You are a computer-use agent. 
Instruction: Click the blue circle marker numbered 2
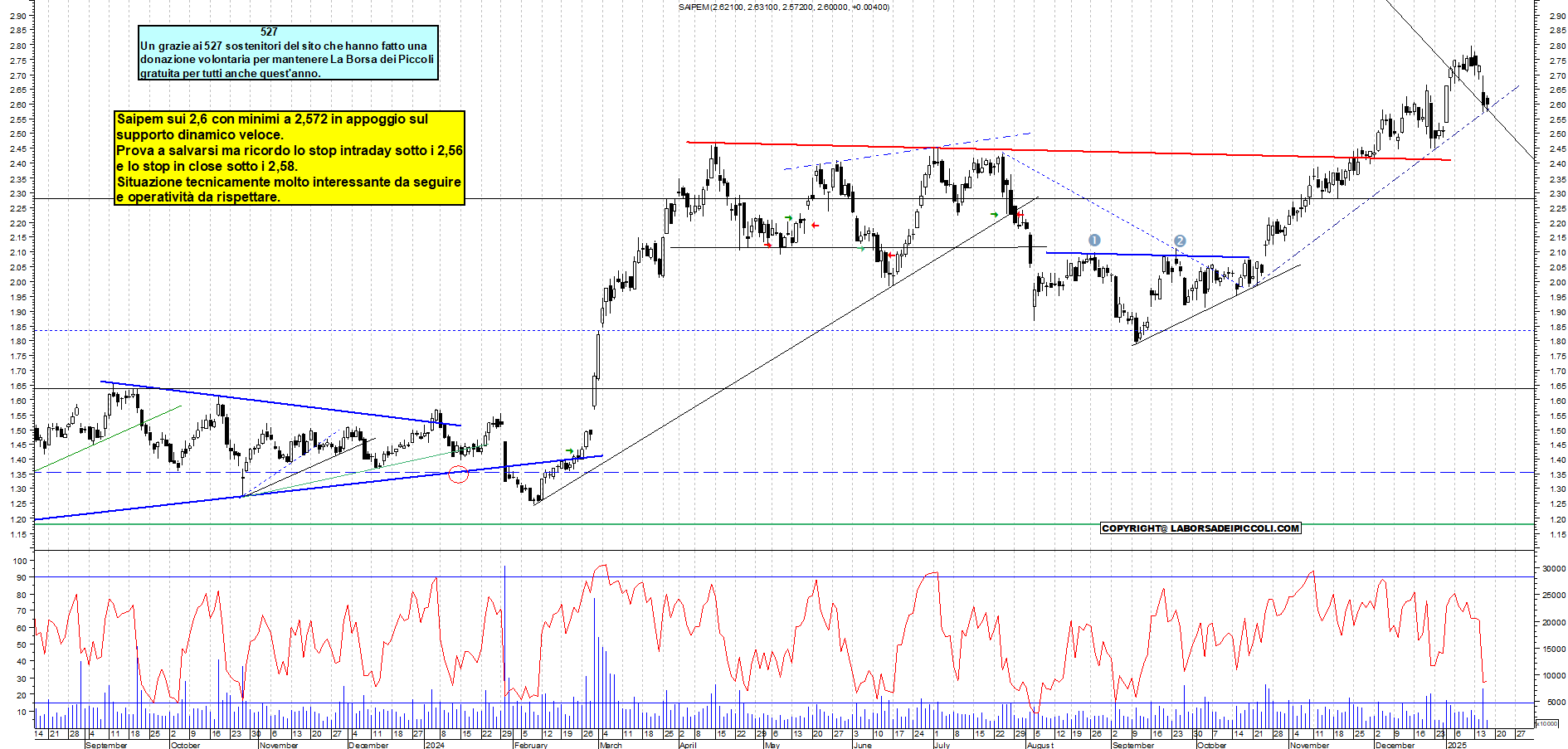1180,241
